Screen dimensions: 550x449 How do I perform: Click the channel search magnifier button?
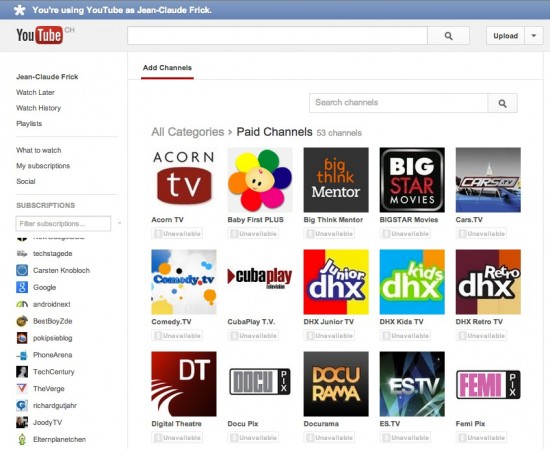point(502,103)
